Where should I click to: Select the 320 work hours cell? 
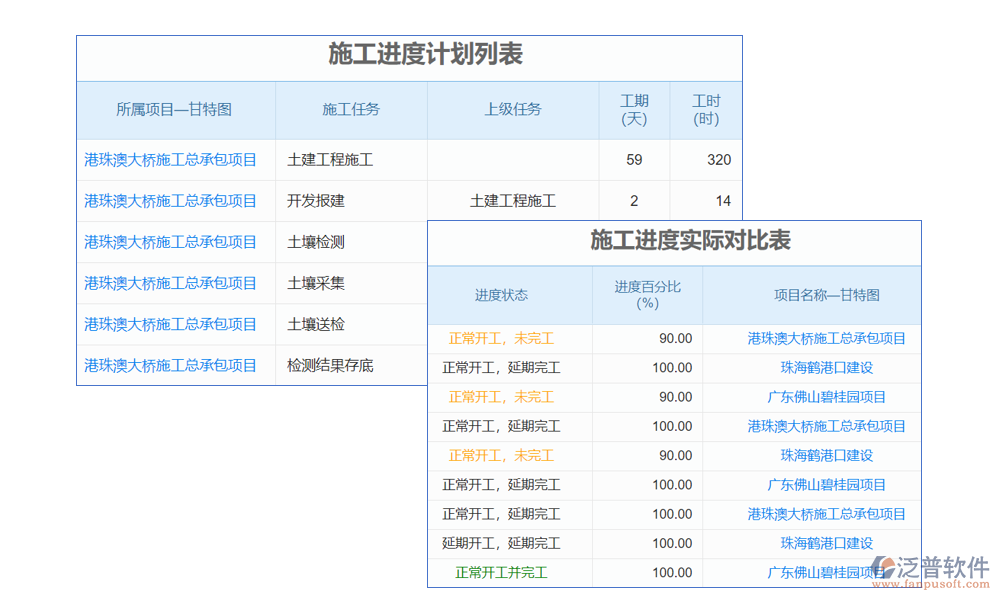718,160
